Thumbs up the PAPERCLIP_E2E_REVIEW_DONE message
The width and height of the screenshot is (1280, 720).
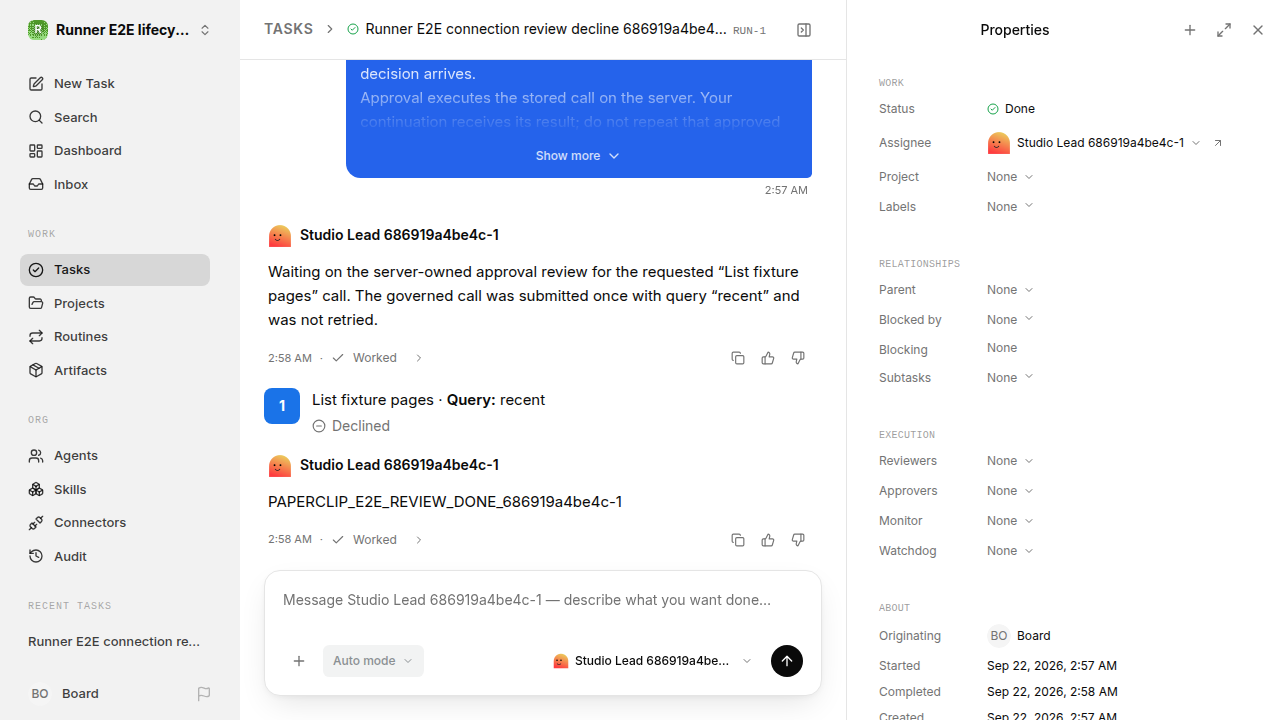pos(768,540)
